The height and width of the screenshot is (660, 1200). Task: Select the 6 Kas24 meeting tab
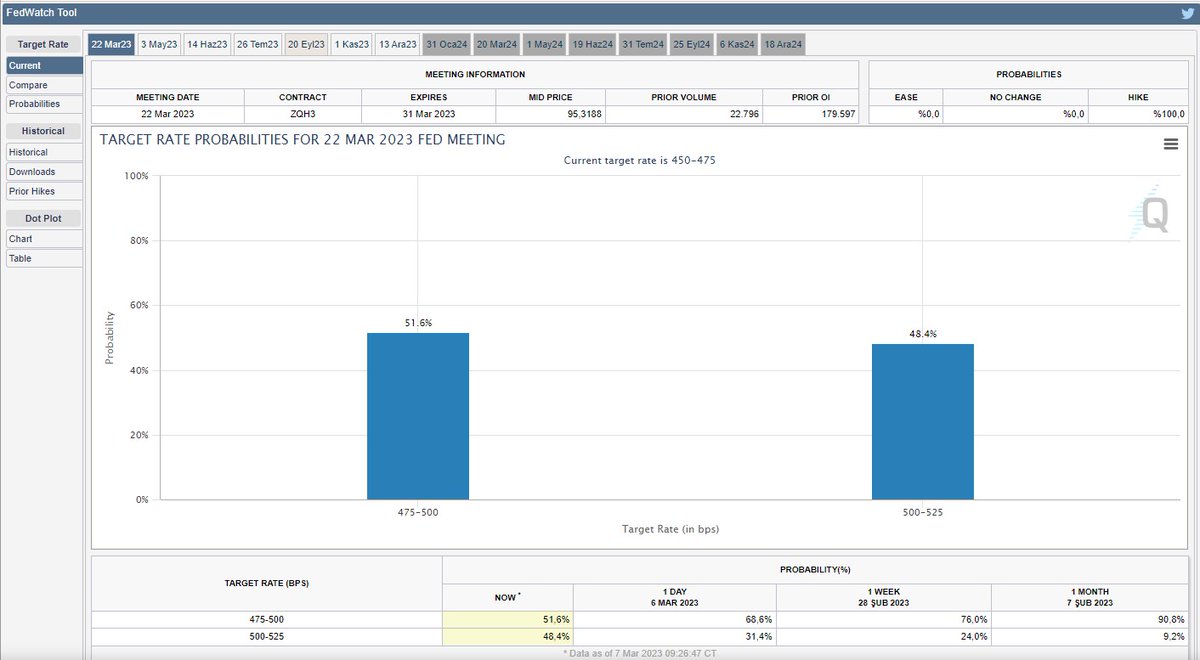(x=737, y=44)
